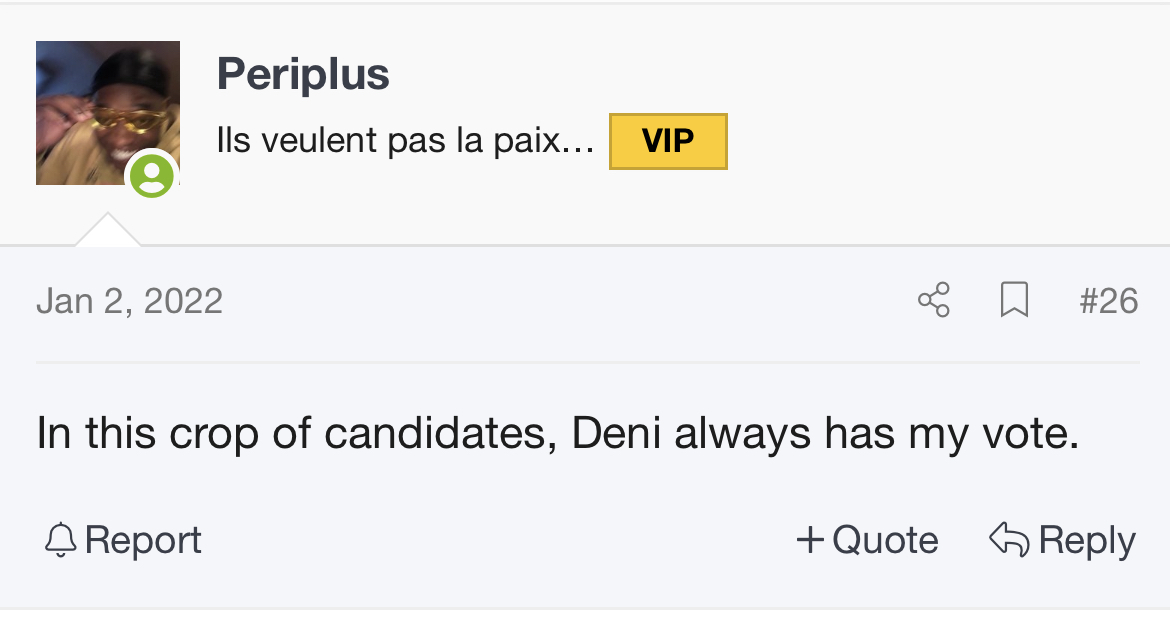This screenshot has height=625, width=1170.
Task: Click the triangular pointer beneath the avatar
Action: pyautogui.click(x=107, y=229)
